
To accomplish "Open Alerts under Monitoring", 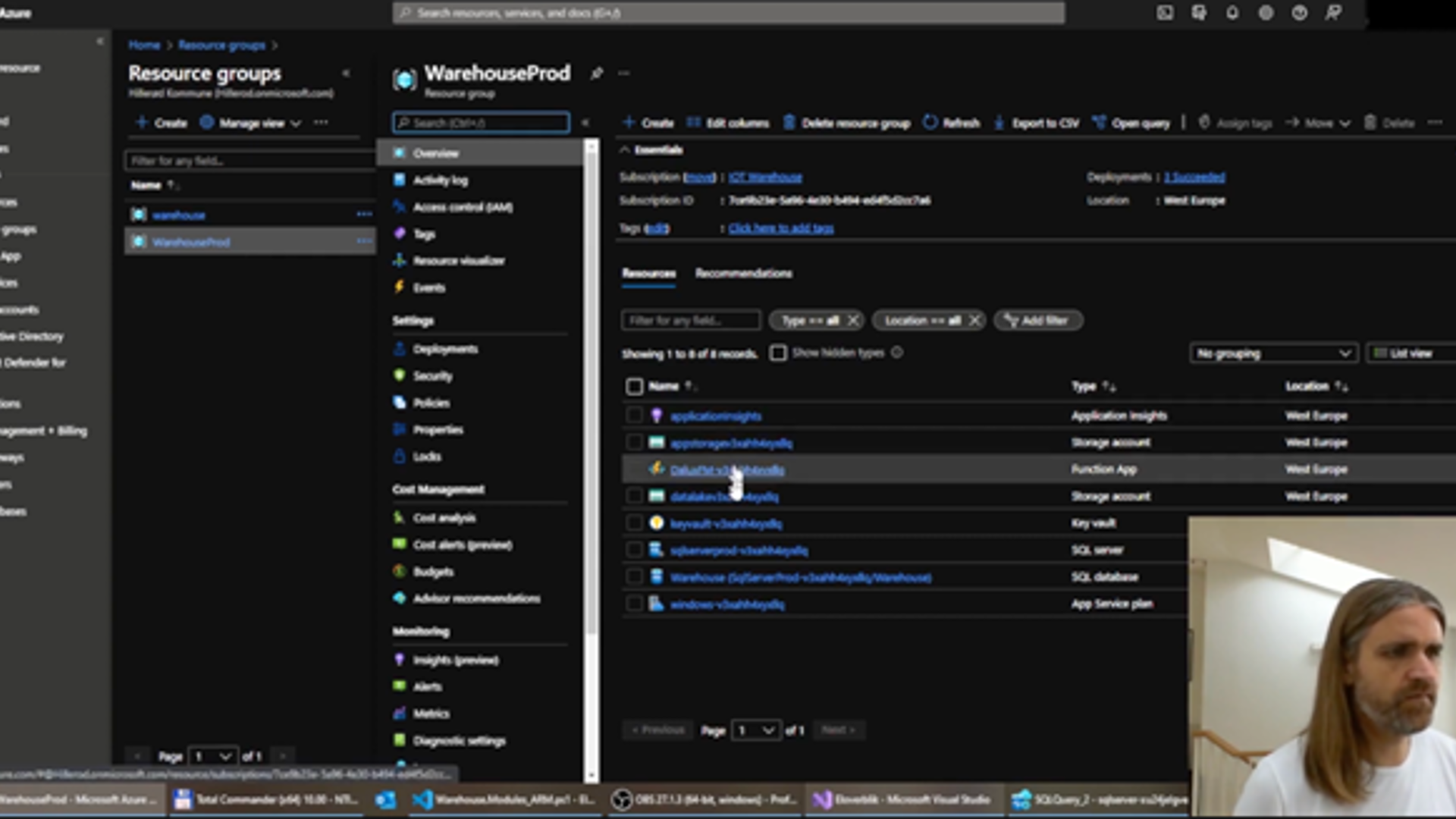I will [x=427, y=686].
